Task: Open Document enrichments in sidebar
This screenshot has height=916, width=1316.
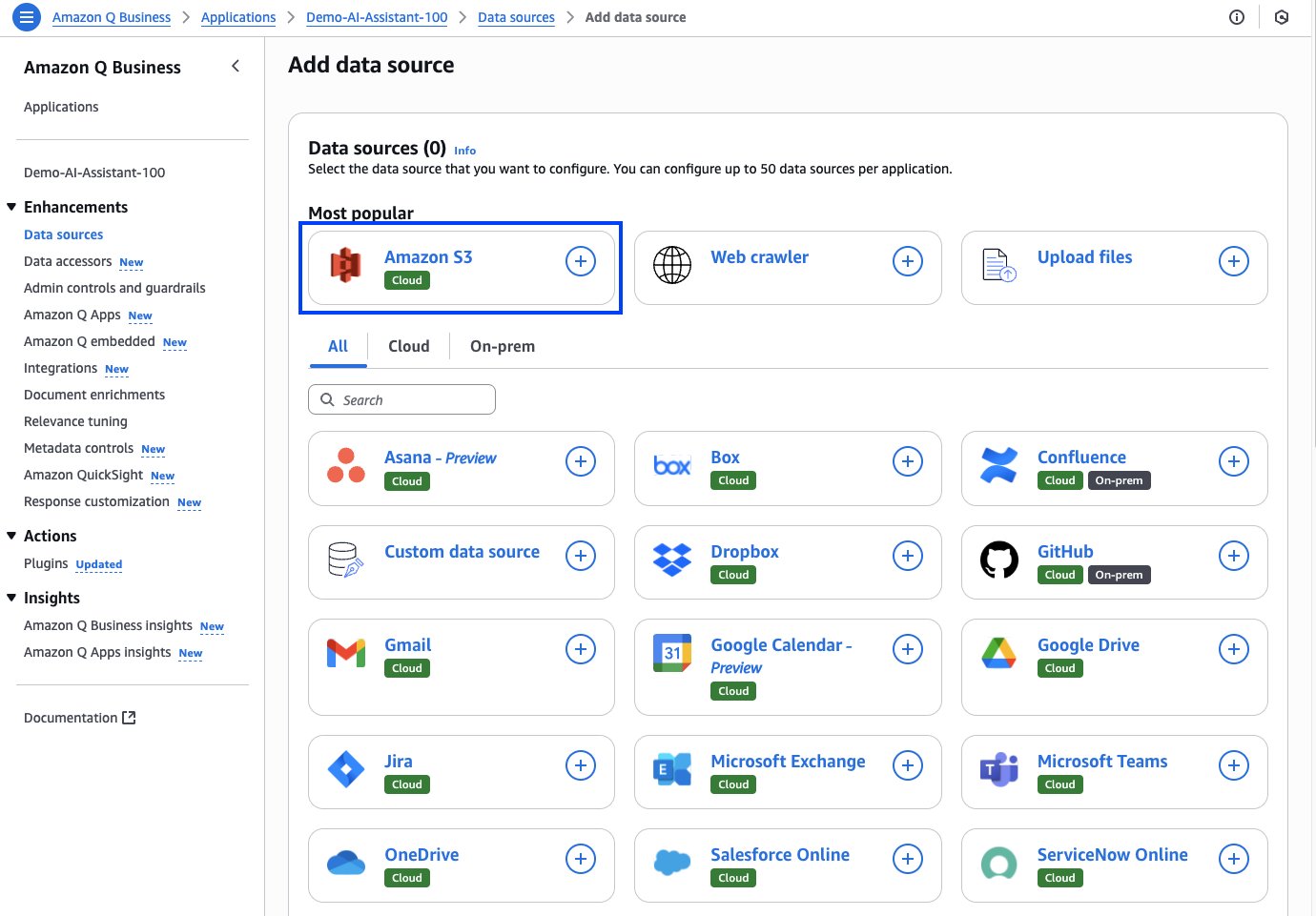Action: pyautogui.click(x=94, y=395)
